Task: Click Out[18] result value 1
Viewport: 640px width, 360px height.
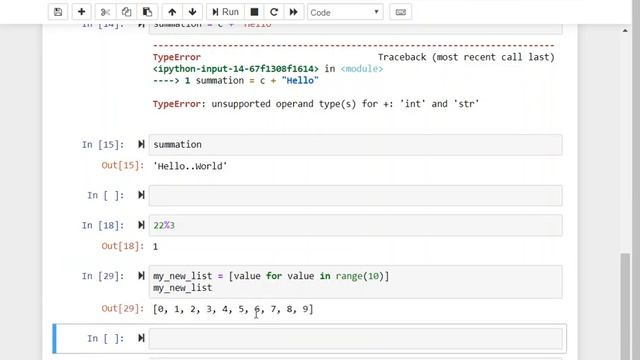Action: click(x=155, y=247)
